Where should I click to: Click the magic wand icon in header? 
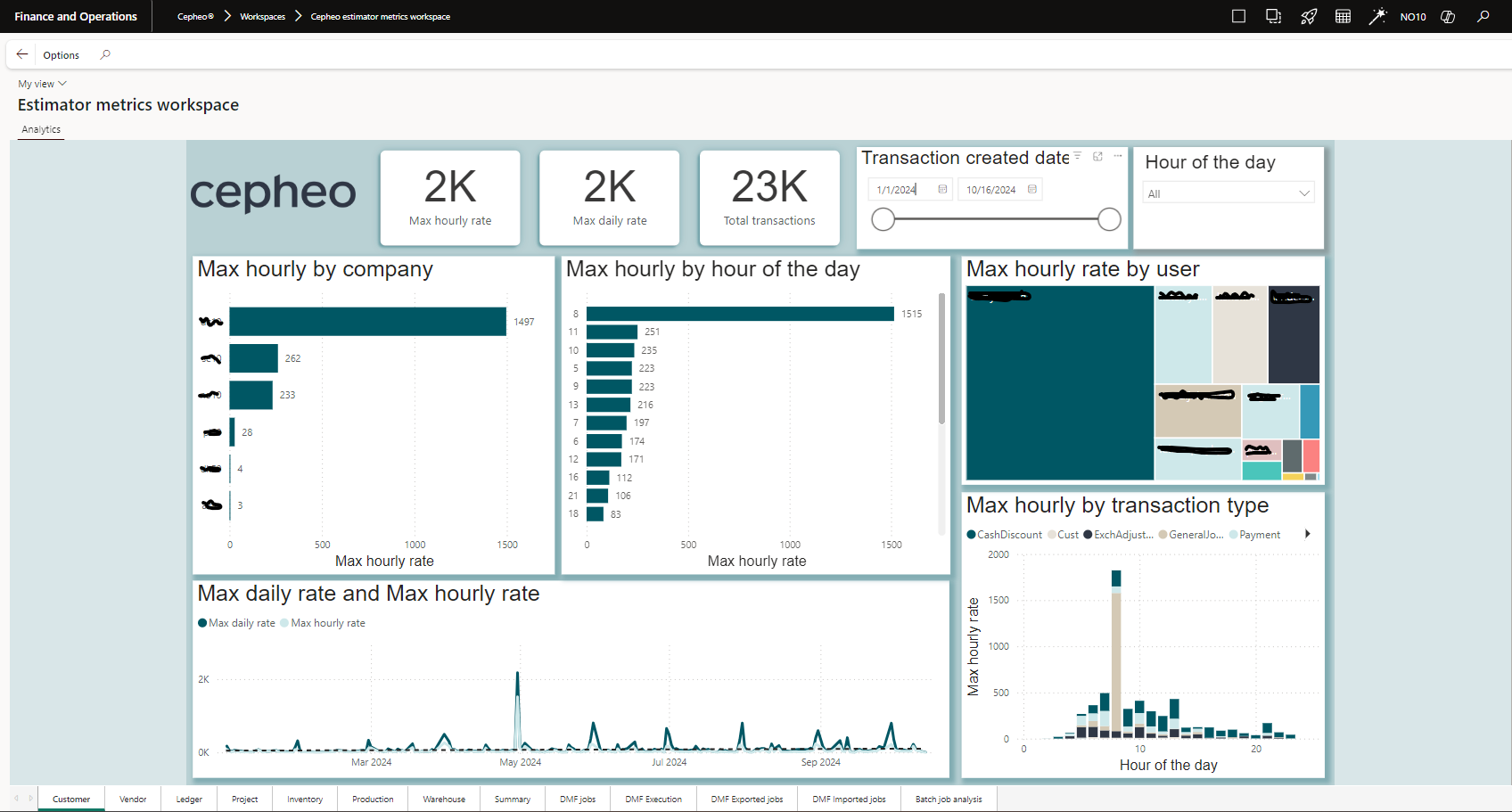[x=1377, y=16]
